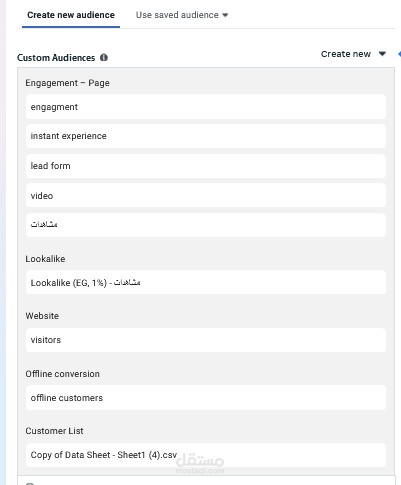Image resolution: width=401 pixels, height=485 pixels.
Task: Open the Create new dropdown arrow
Action: (x=382, y=54)
